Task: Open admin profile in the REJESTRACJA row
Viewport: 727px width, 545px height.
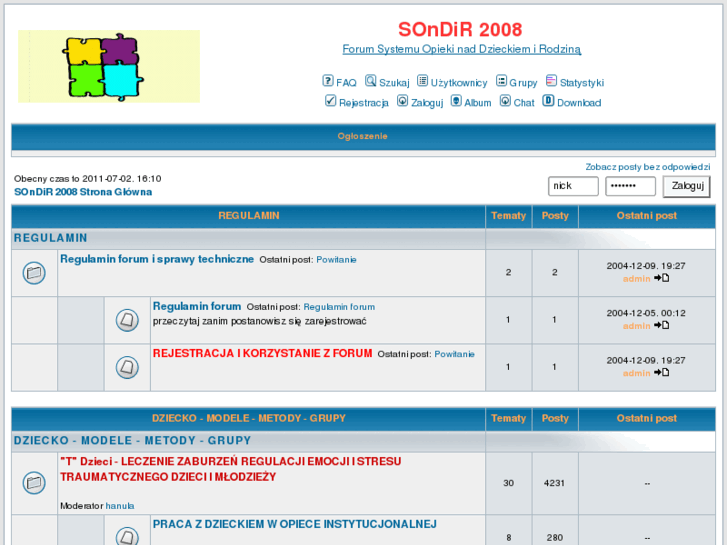Action: (x=637, y=373)
